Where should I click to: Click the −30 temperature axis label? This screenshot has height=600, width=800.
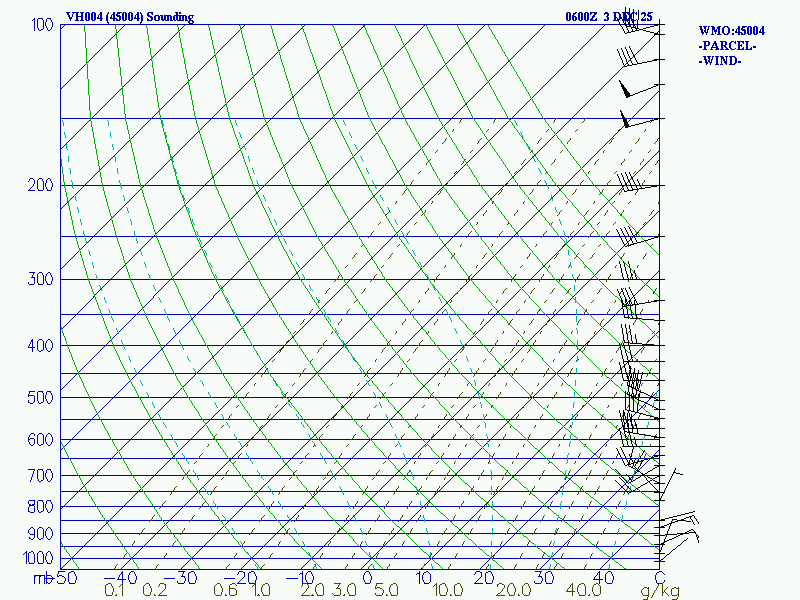pyautogui.click(x=180, y=578)
